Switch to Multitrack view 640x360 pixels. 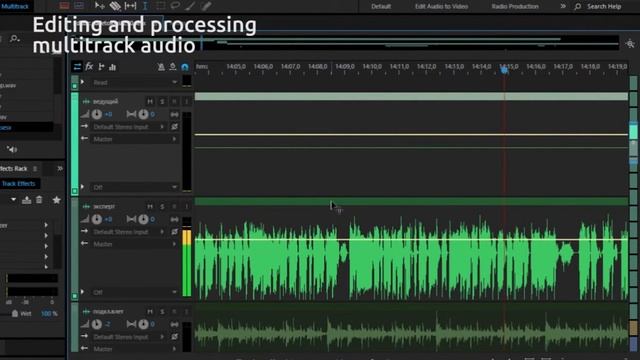tap(15, 6)
